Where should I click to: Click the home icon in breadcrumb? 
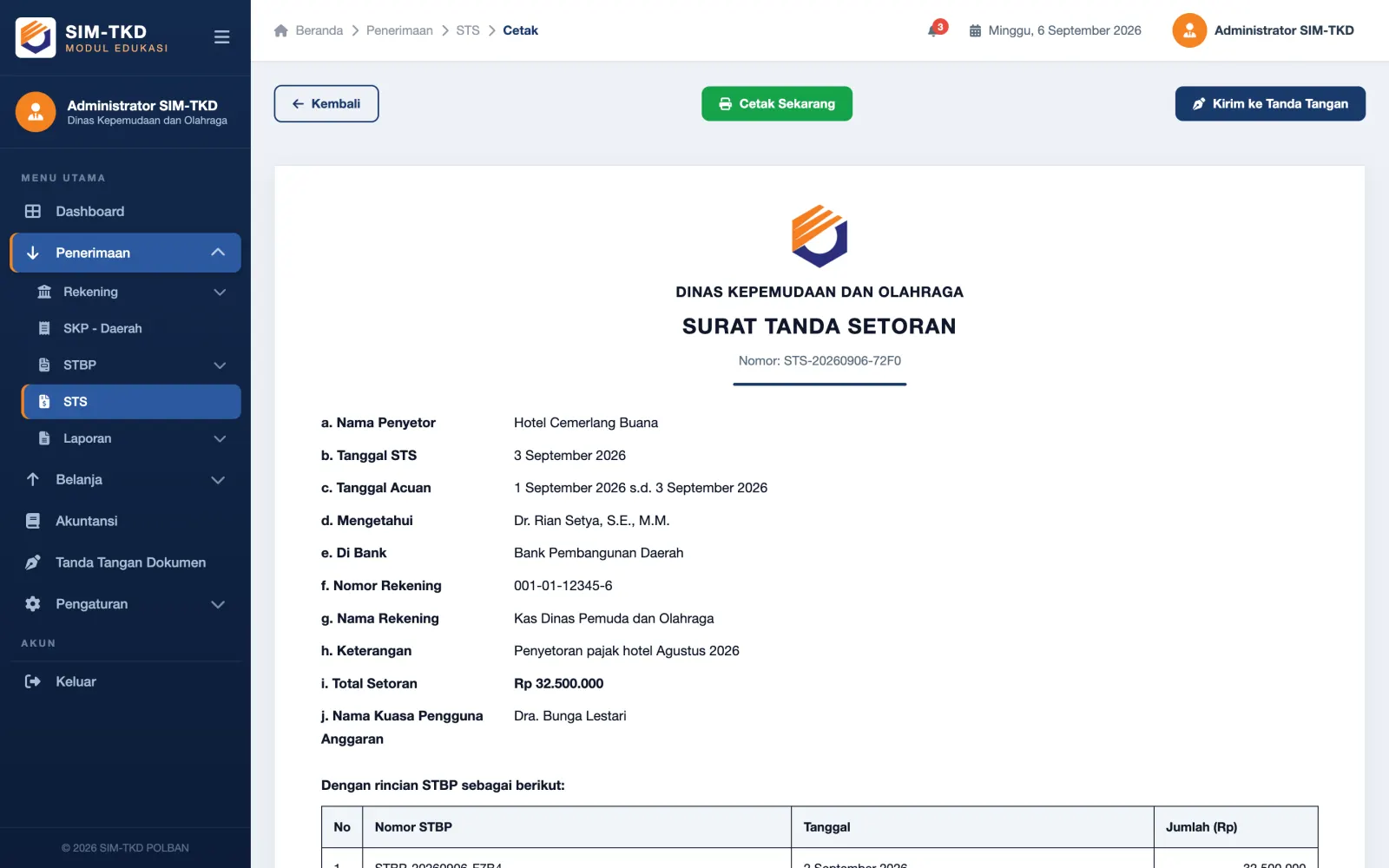tap(280, 30)
